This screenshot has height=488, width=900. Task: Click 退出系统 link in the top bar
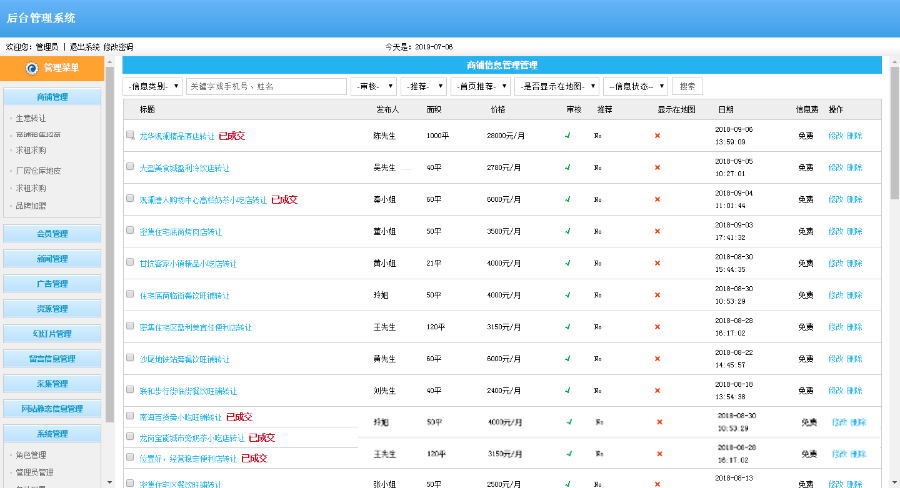pos(85,47)
